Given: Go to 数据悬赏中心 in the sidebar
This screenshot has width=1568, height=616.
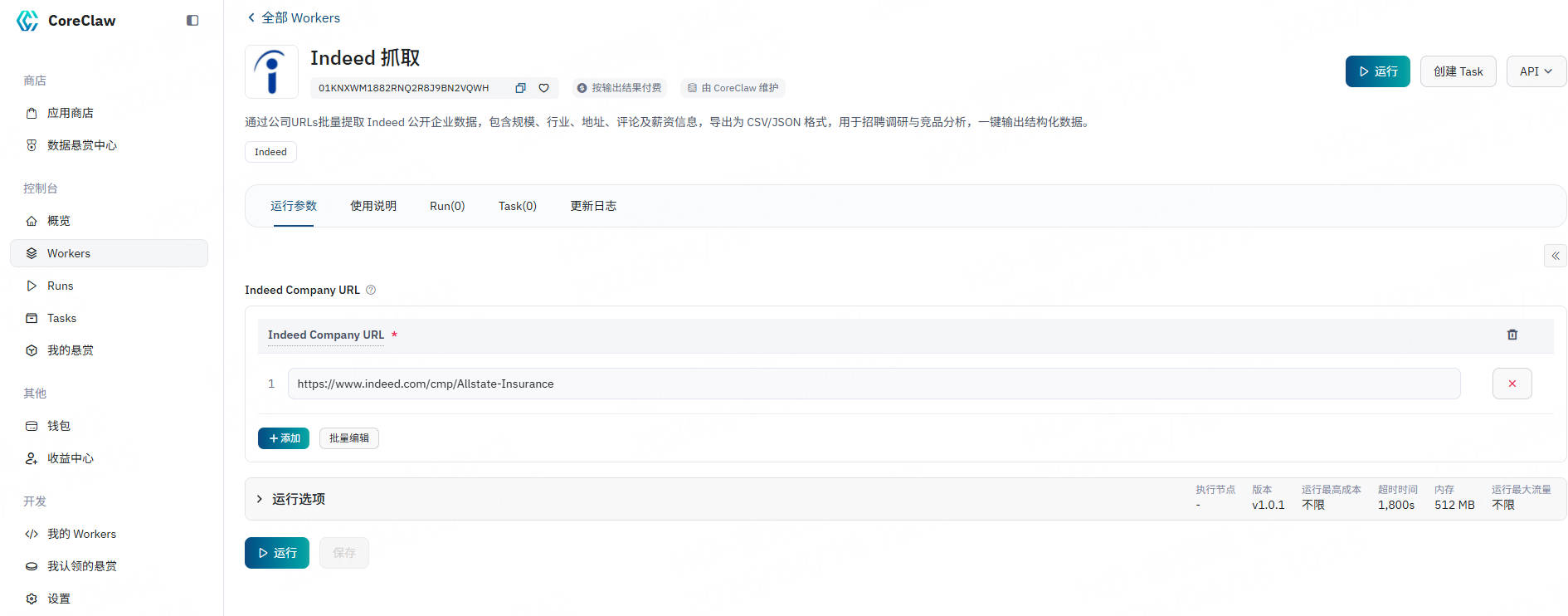Looking at the screenshot, I should [x=81, y=145].
